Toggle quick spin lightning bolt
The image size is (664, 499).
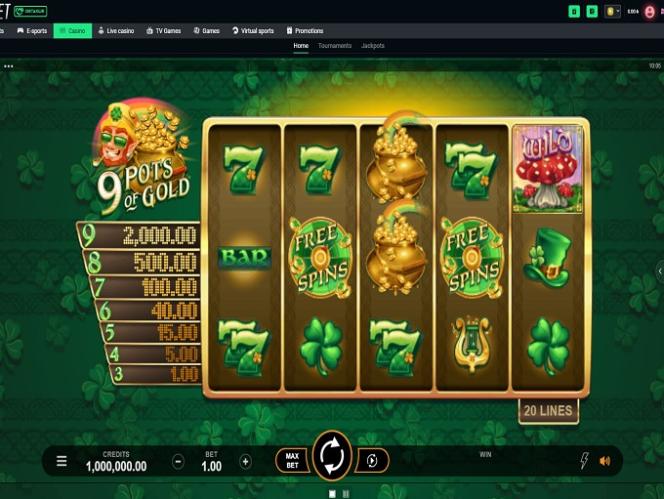tap(584, 460)
